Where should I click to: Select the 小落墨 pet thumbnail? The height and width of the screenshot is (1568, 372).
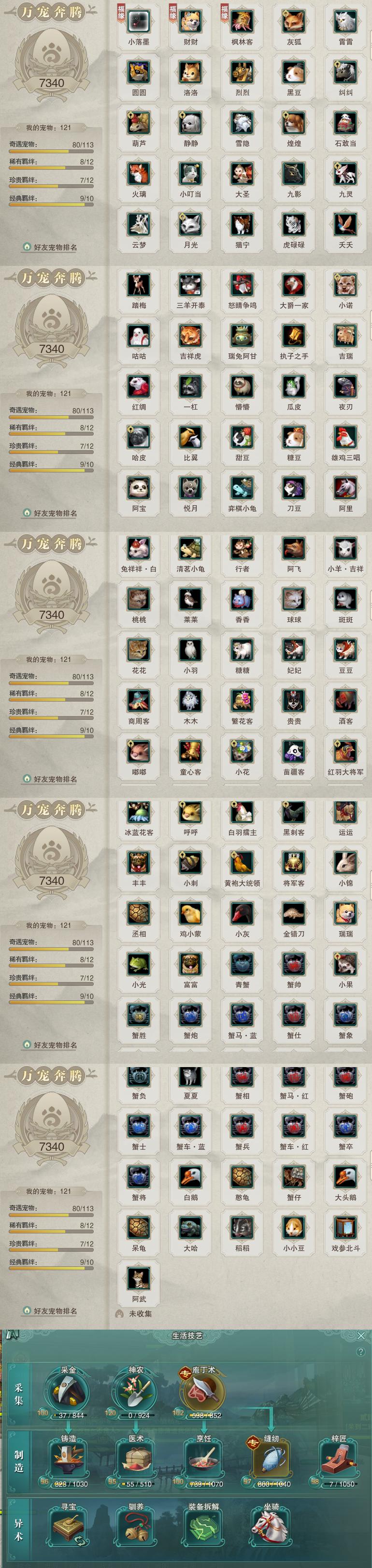pos(139,22)
